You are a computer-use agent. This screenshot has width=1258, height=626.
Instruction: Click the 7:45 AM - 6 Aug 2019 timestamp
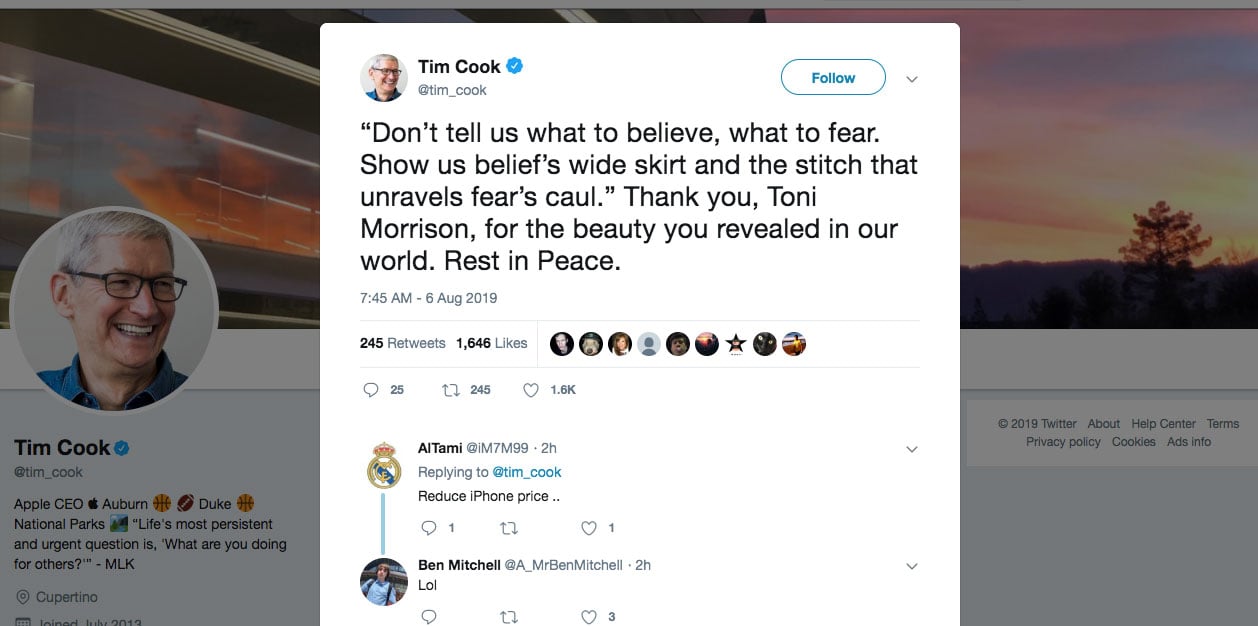coord(428,298)
